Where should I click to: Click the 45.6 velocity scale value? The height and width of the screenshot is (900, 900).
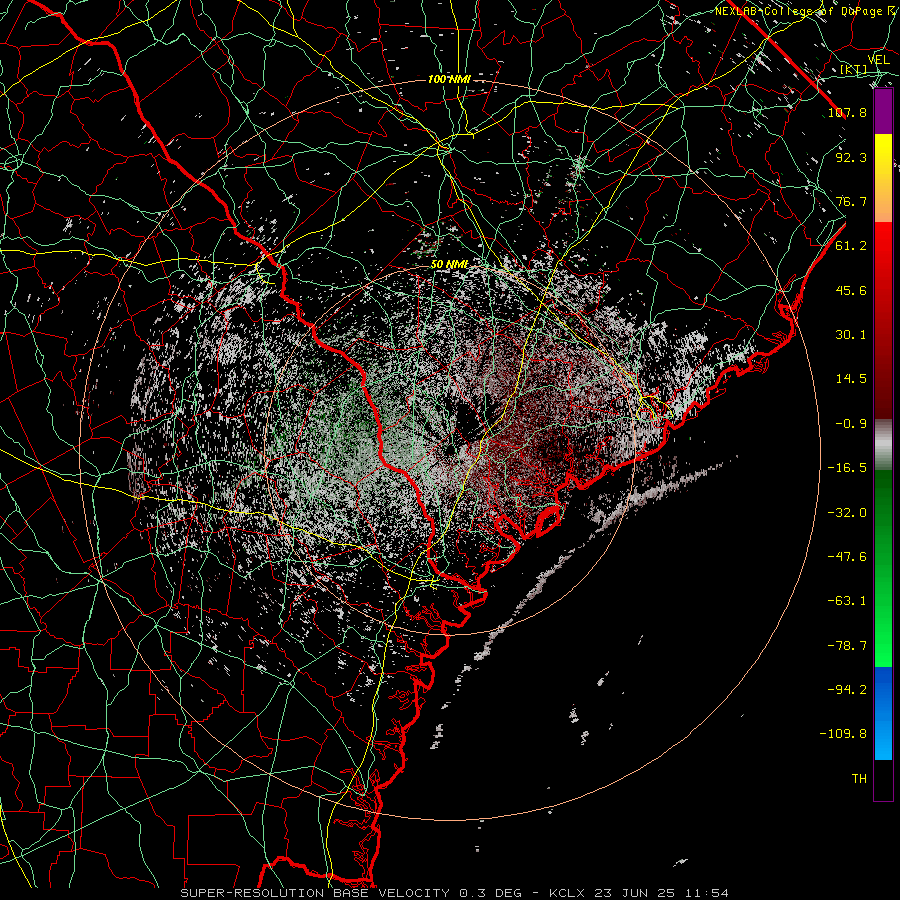(851, 290)
